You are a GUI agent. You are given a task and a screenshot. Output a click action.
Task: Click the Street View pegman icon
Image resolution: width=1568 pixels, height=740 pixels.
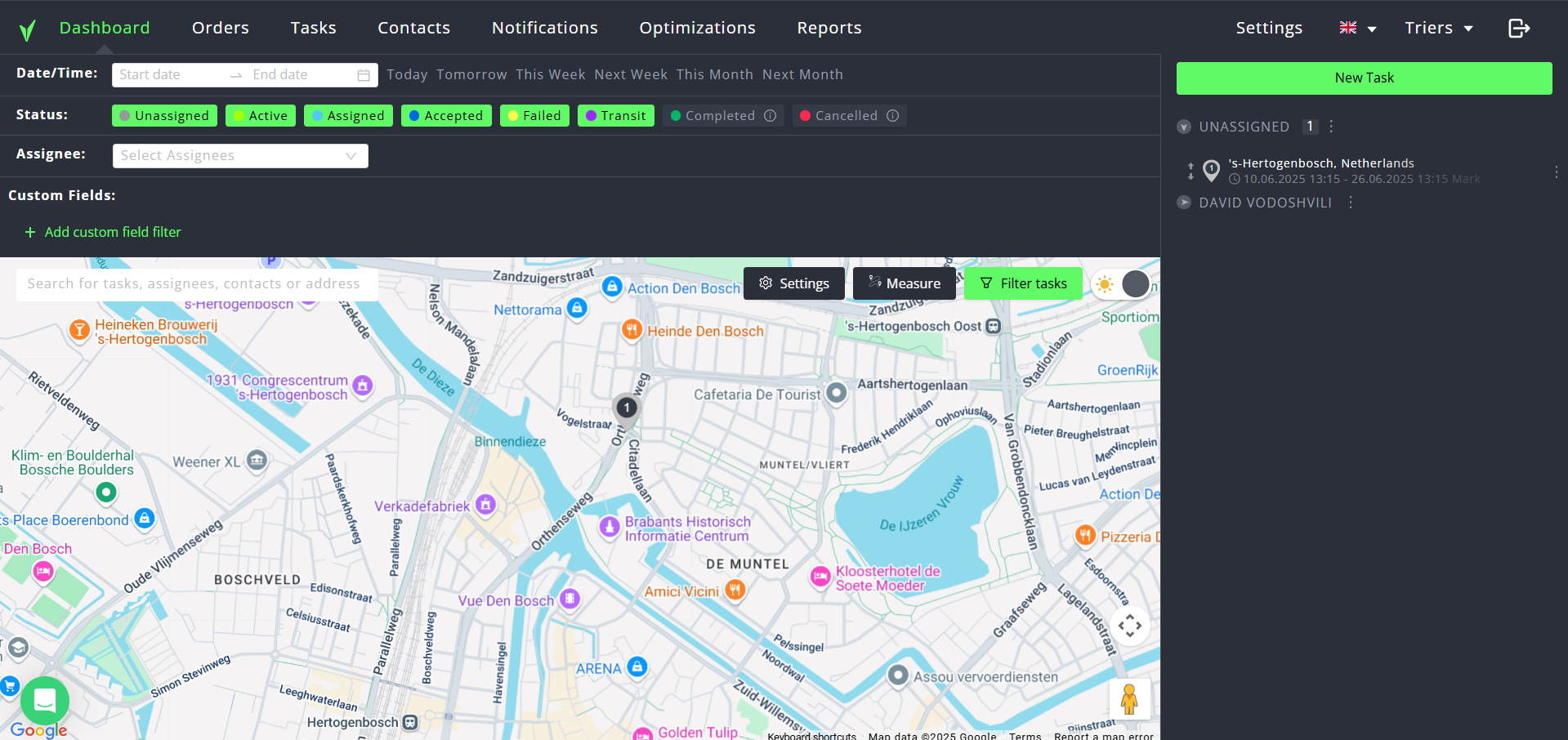[1129, 699]
